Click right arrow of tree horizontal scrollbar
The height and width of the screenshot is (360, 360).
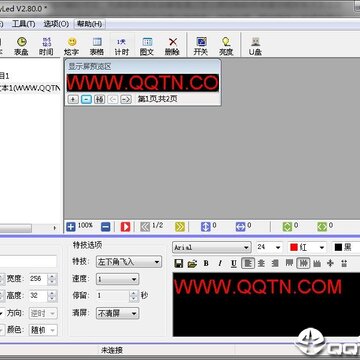(55, 228)
